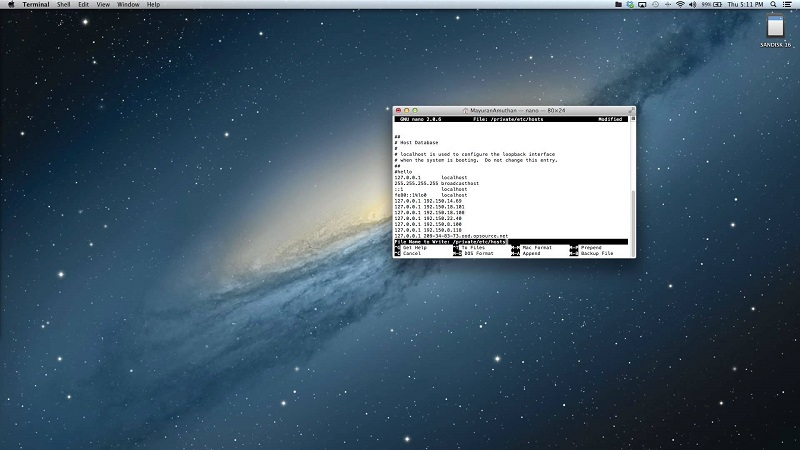Open the AirPlay display menu
The height and width of the screenshot is (450, 800).
tap(642, 5)
